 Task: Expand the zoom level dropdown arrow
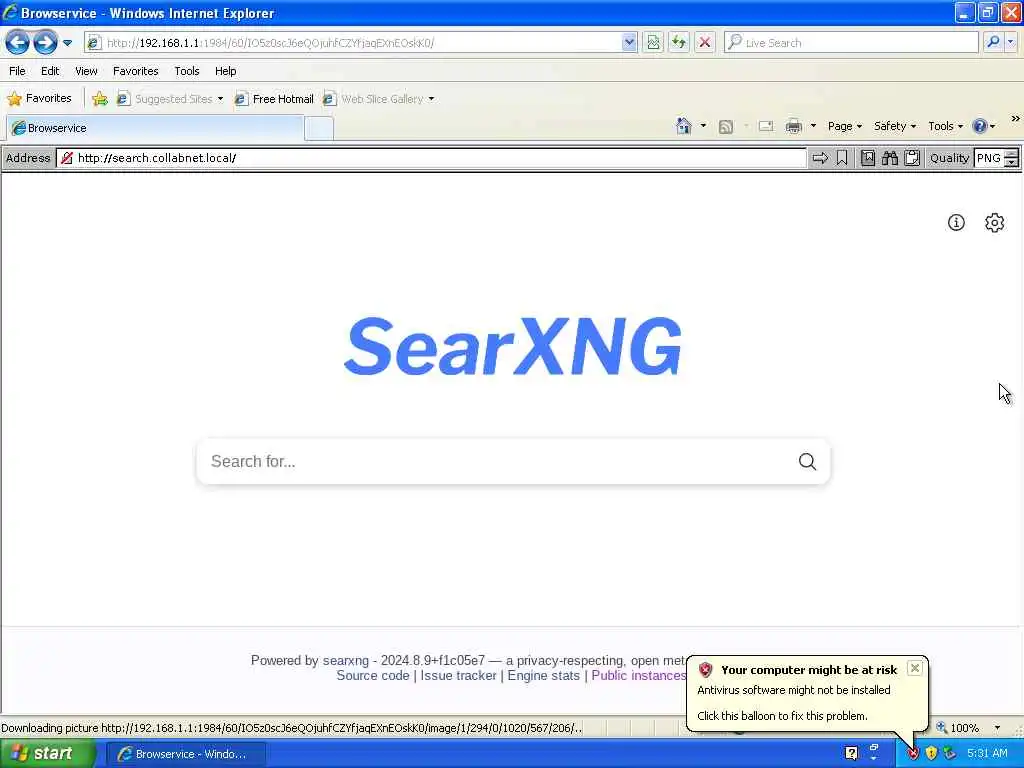coord(997,728)
